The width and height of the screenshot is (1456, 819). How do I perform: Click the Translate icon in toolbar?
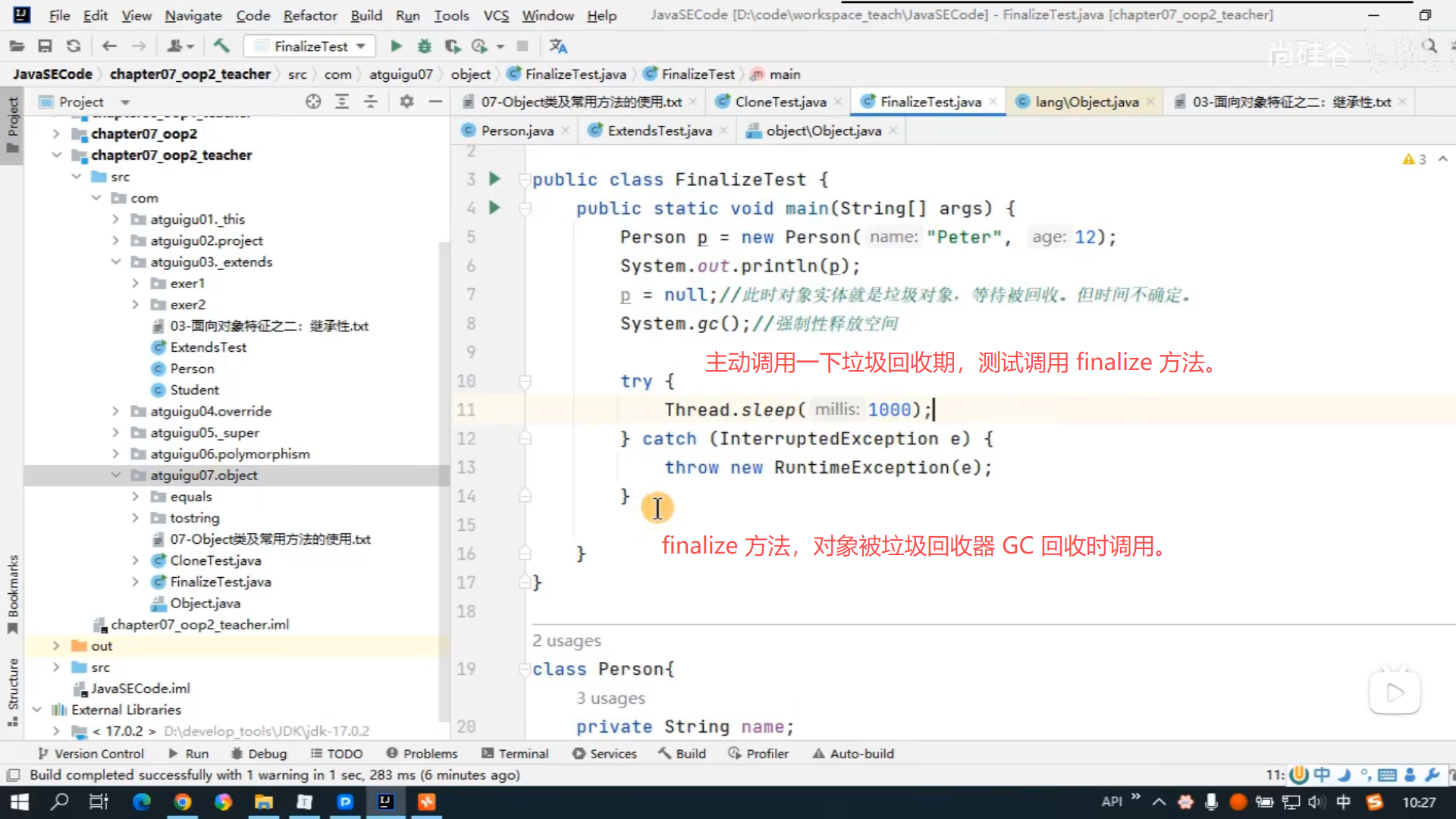[558, 46]
